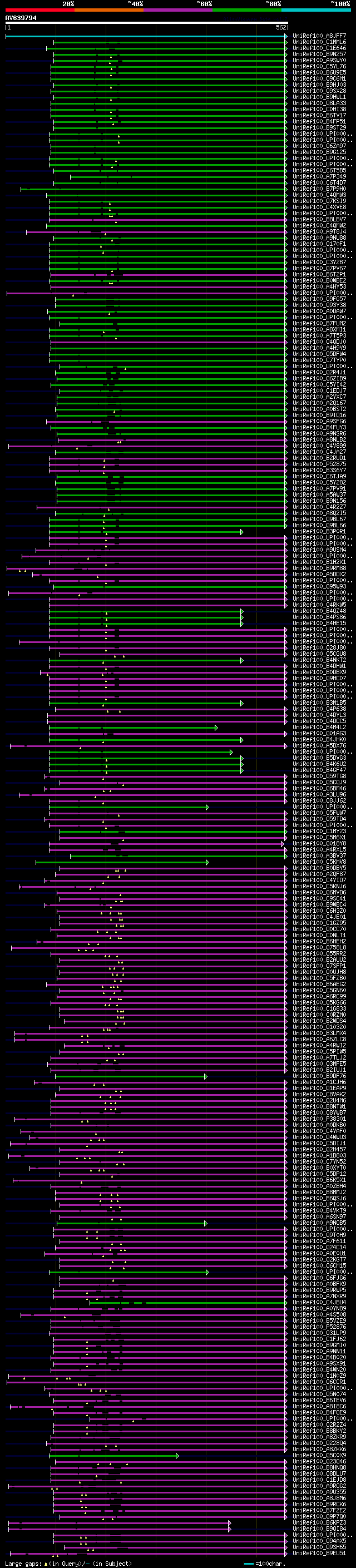This screenshot has height=1568, width=356.
Task: Select the UniRef100_Q018Y8 entry
Action: (x=319, y=844)
